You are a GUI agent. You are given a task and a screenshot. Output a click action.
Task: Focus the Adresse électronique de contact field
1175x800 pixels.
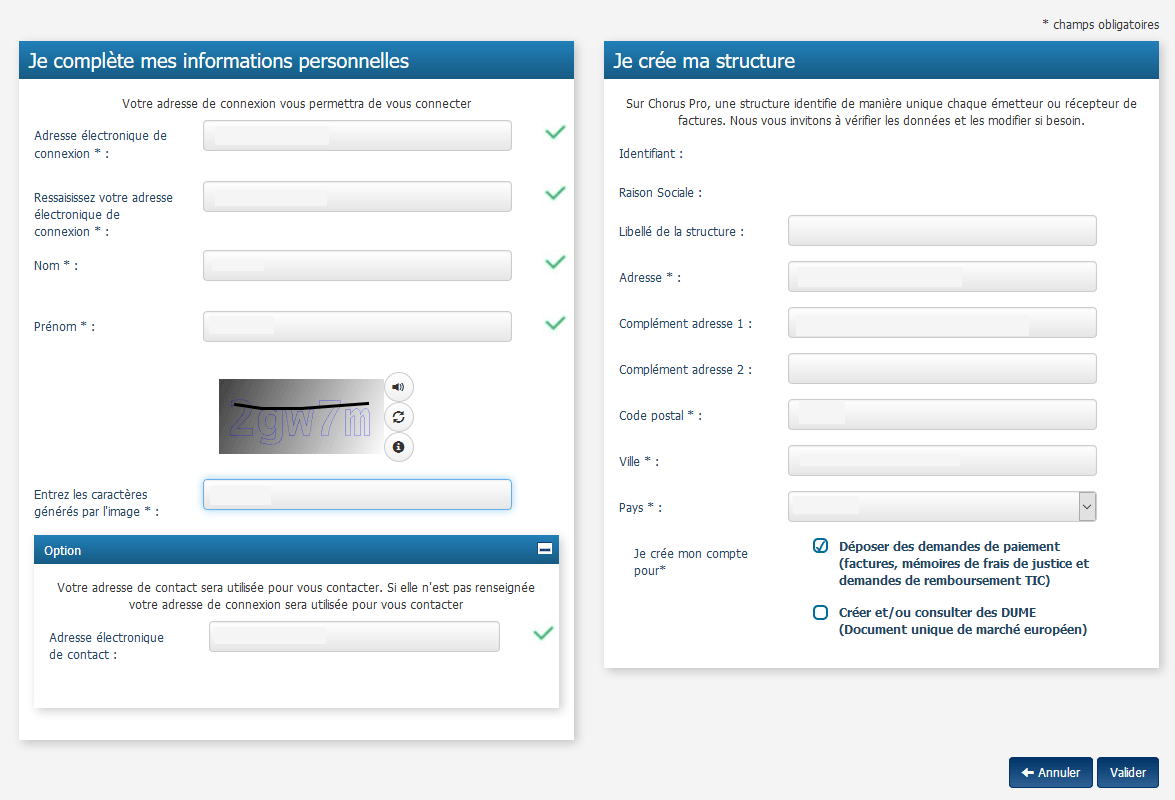coord(354,637)
